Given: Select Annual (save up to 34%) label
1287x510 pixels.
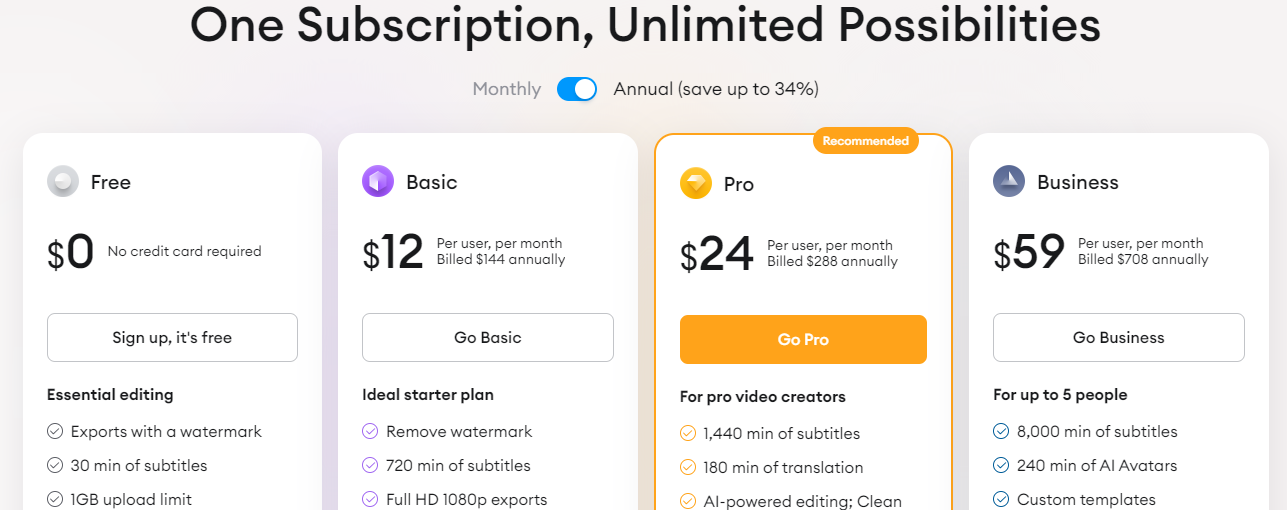Looking at the screenshot, I should click(x=716, y=89).
